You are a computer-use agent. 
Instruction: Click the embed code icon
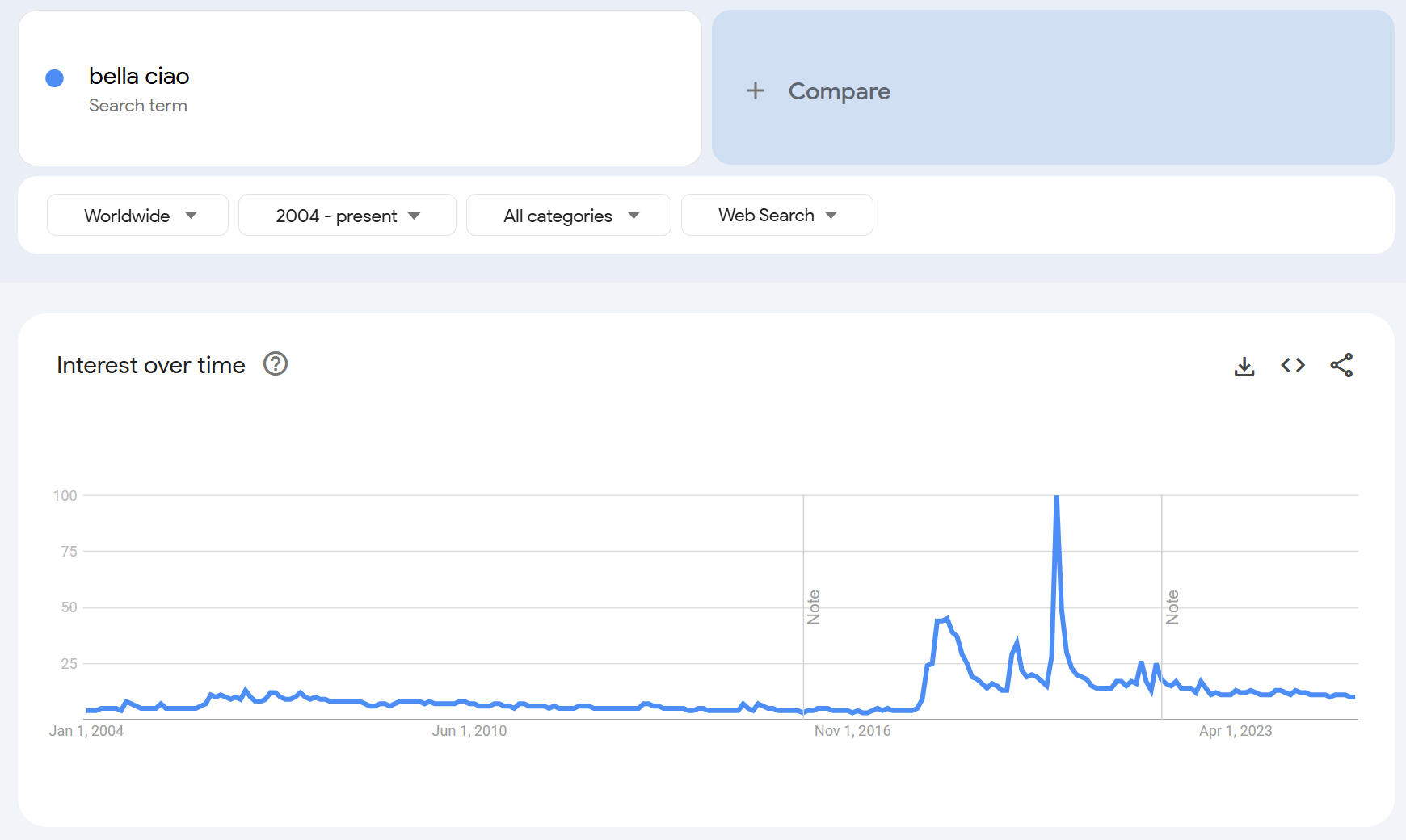1293,365
